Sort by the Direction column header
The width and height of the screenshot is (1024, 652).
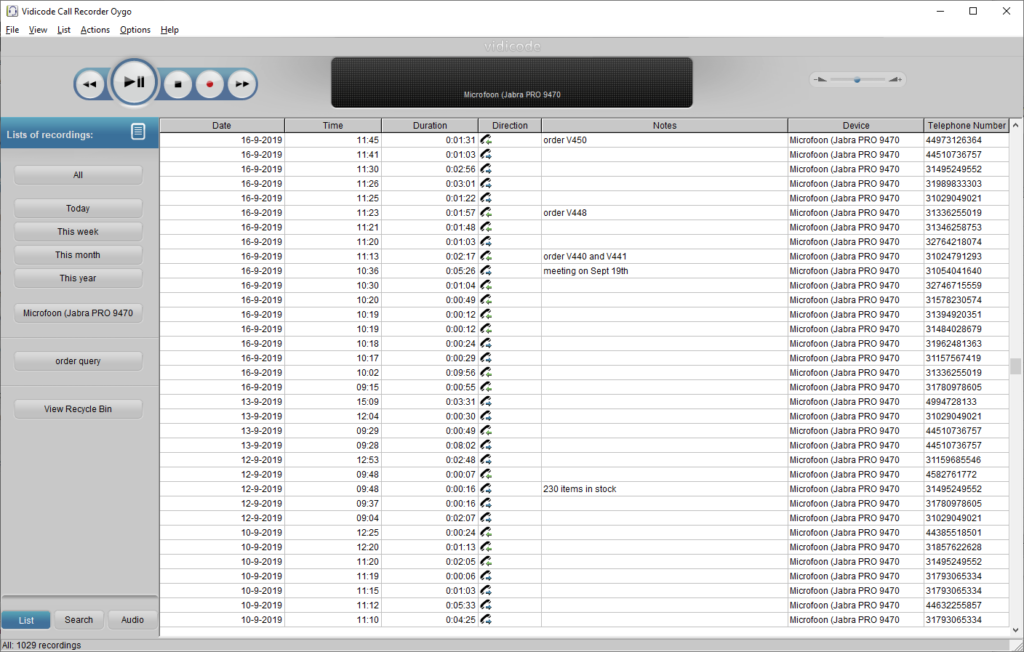[x=510, y=125]
